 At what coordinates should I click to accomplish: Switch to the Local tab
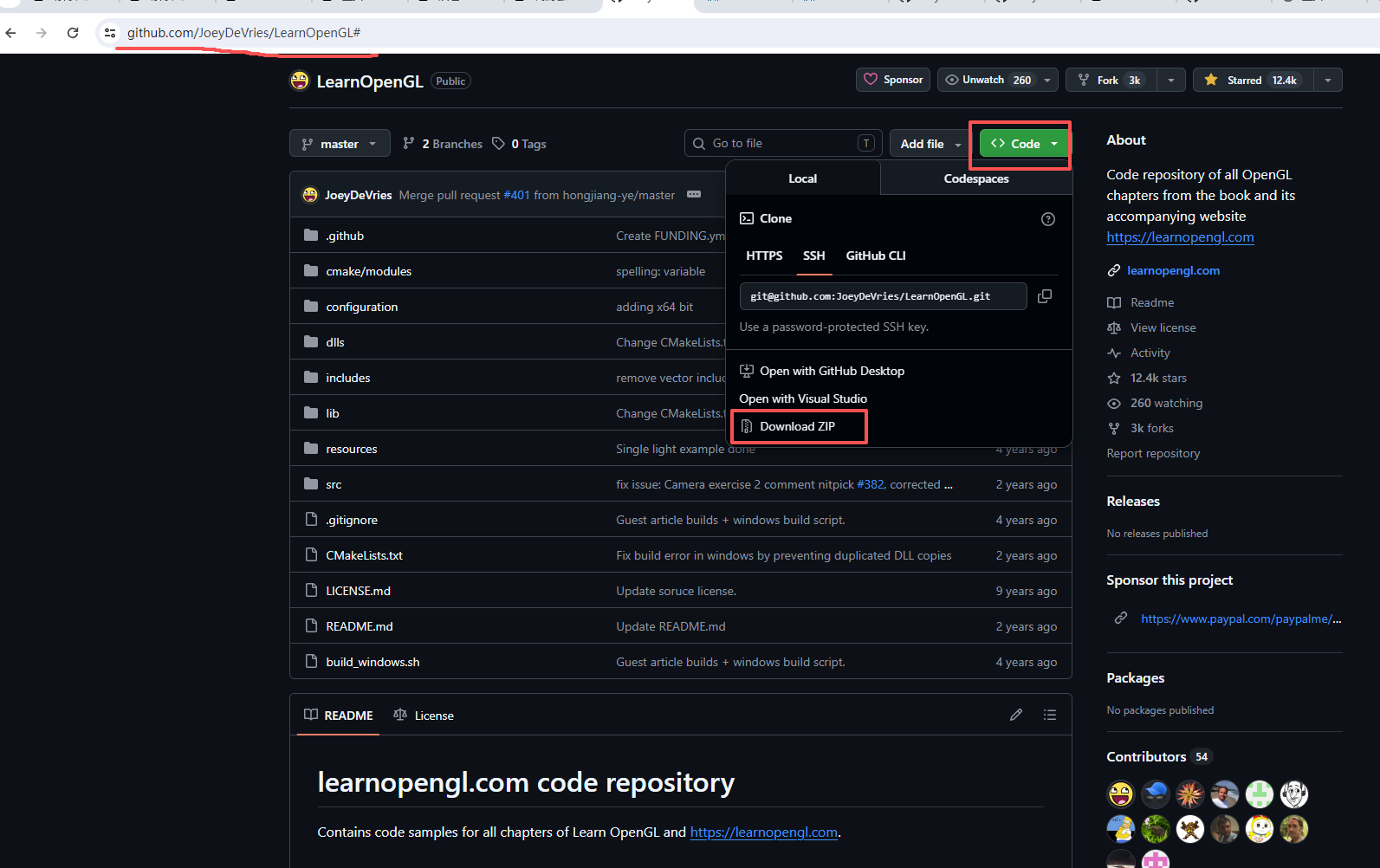[802, 178]
